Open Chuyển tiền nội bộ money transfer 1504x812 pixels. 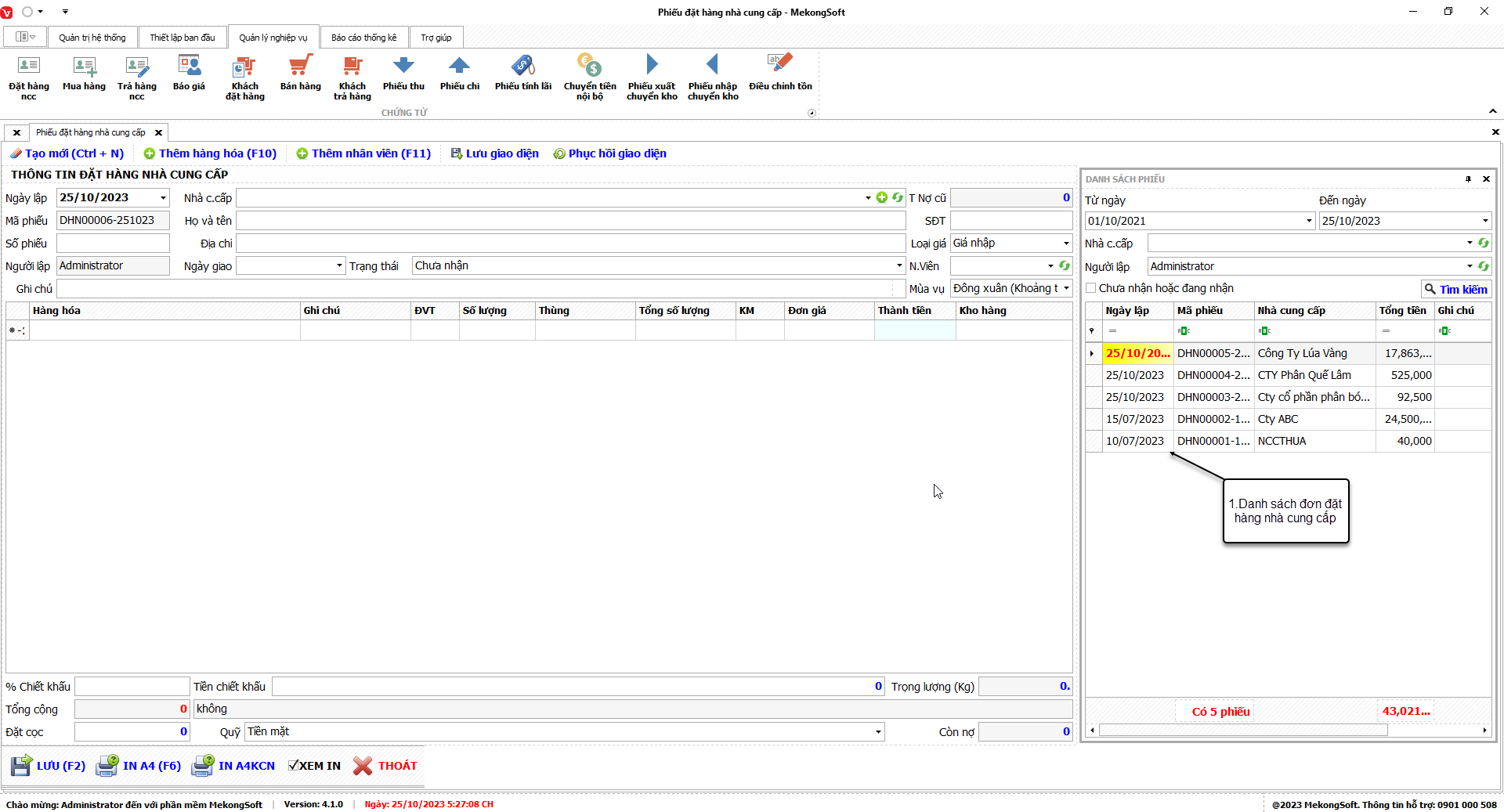click(589, 75)
